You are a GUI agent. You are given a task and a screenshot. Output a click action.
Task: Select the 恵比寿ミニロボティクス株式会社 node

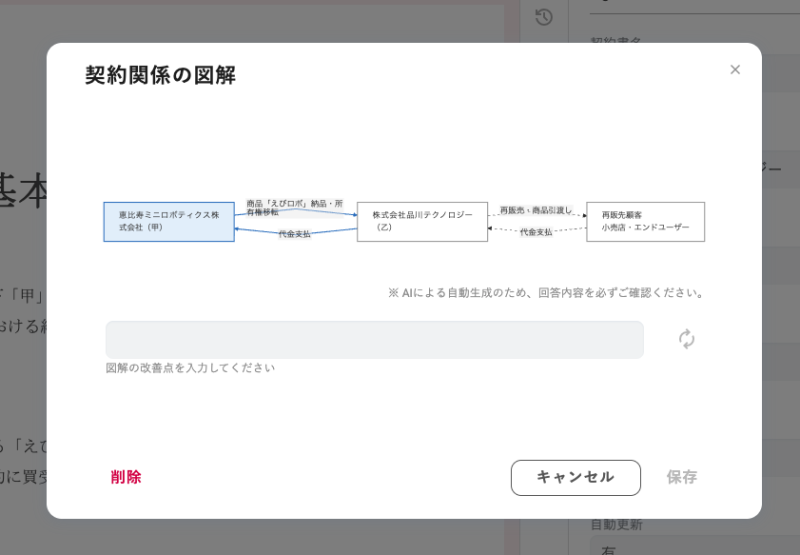click(x=169, y=221)
